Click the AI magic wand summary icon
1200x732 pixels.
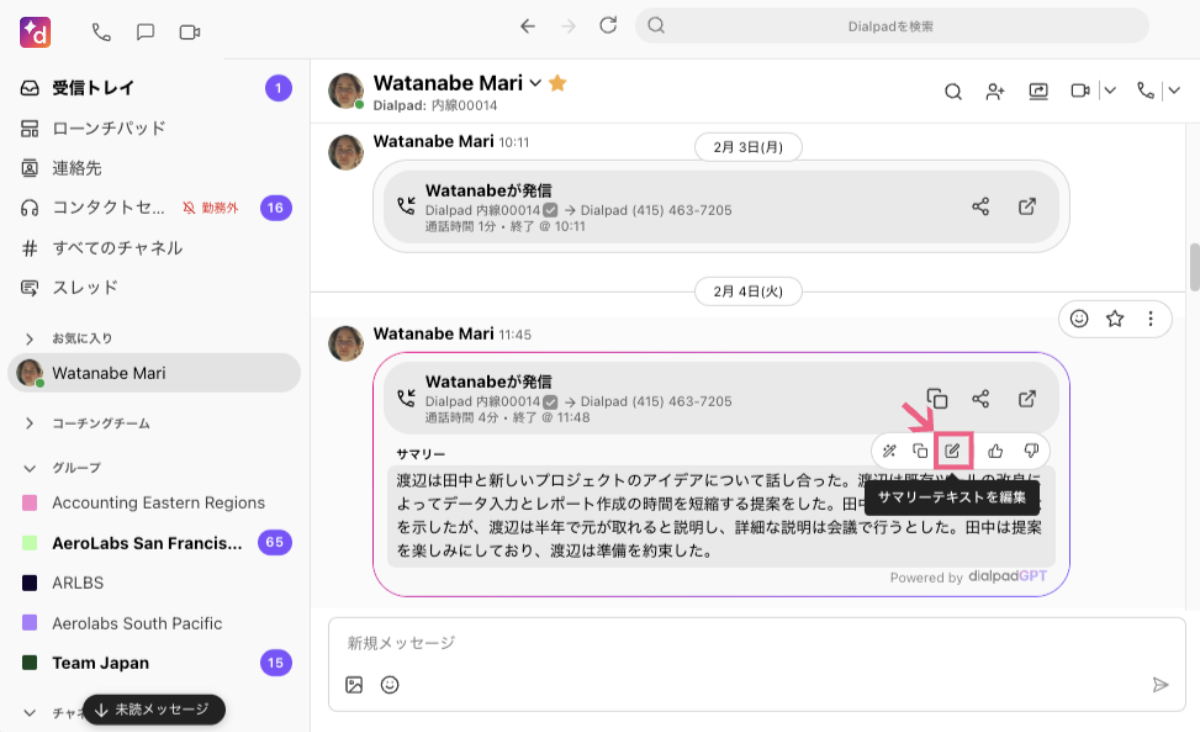click(x=889, y=451)
